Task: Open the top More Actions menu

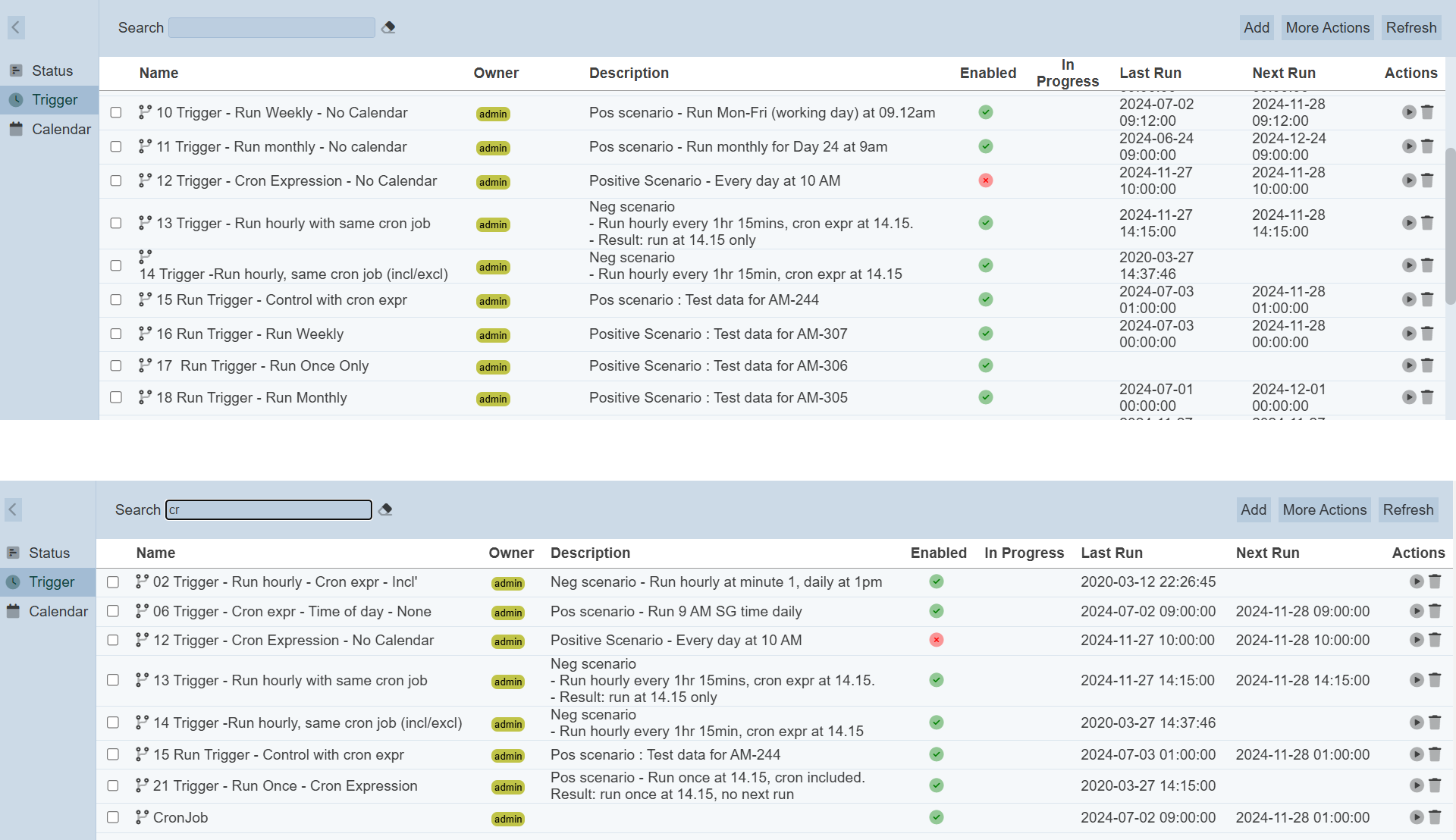Action: [x=1327, y=27]
